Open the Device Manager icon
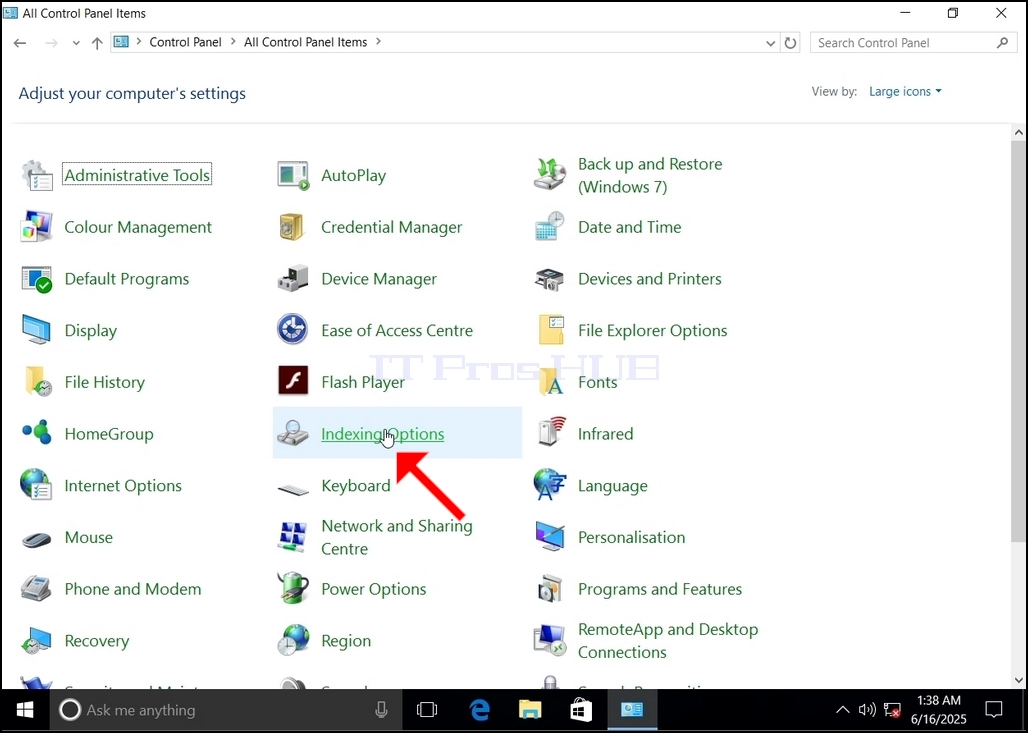The image size is (1028, 733). (293, 279)
